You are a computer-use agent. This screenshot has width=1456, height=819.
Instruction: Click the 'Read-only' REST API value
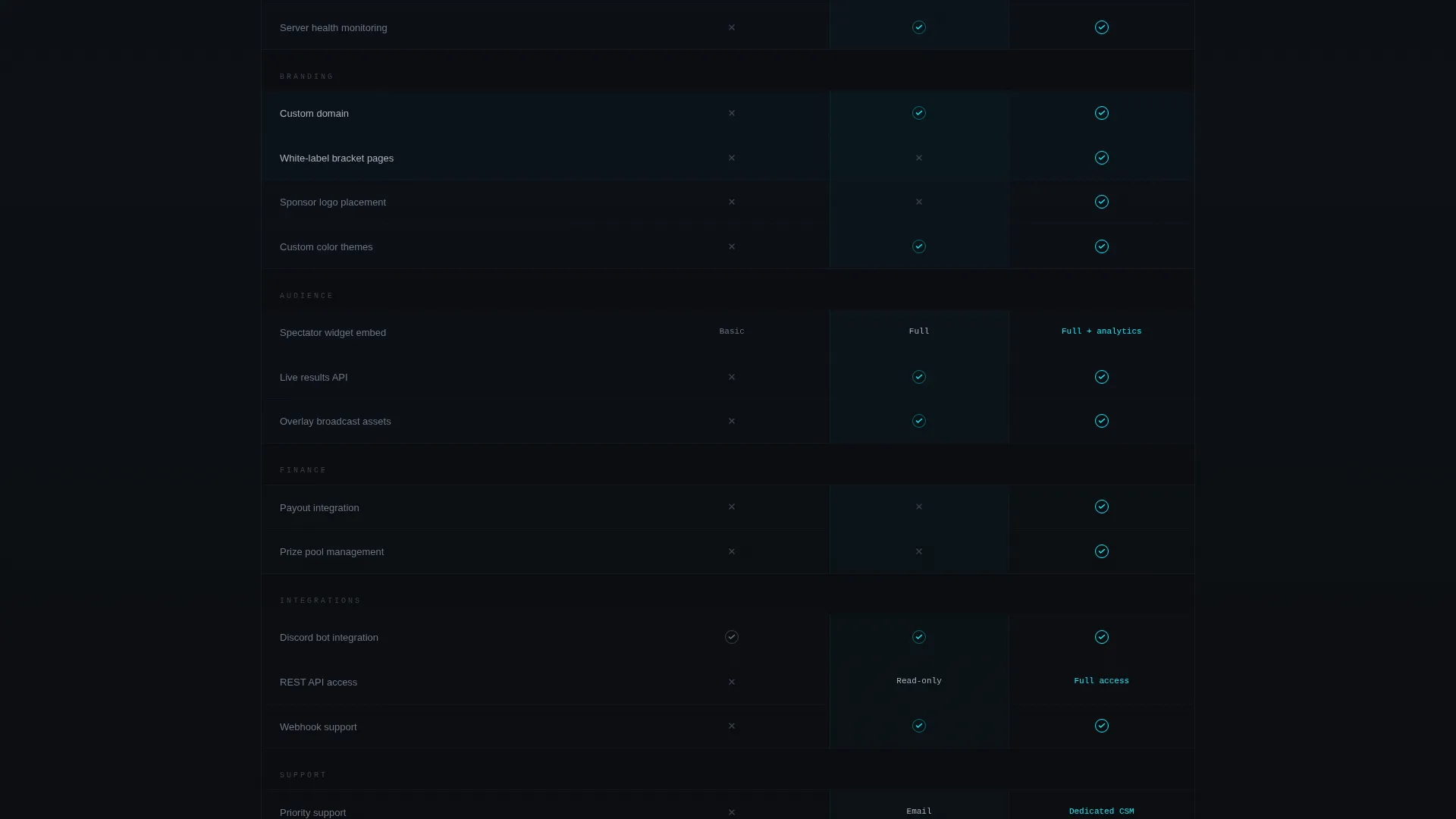pyautogui.click(x=919, y=681)
